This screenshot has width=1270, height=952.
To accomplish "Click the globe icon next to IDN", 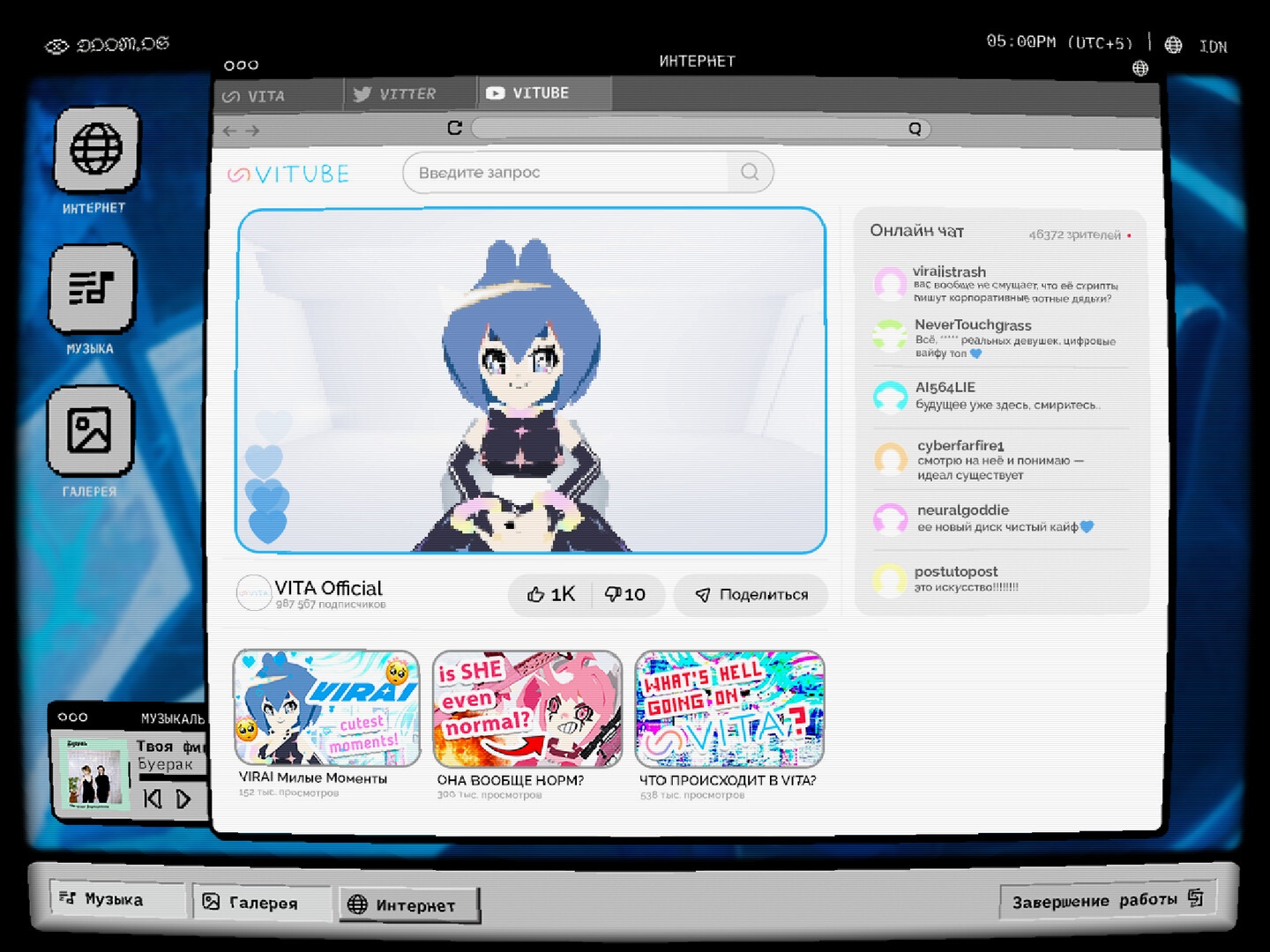I will tap(1173, 45).
